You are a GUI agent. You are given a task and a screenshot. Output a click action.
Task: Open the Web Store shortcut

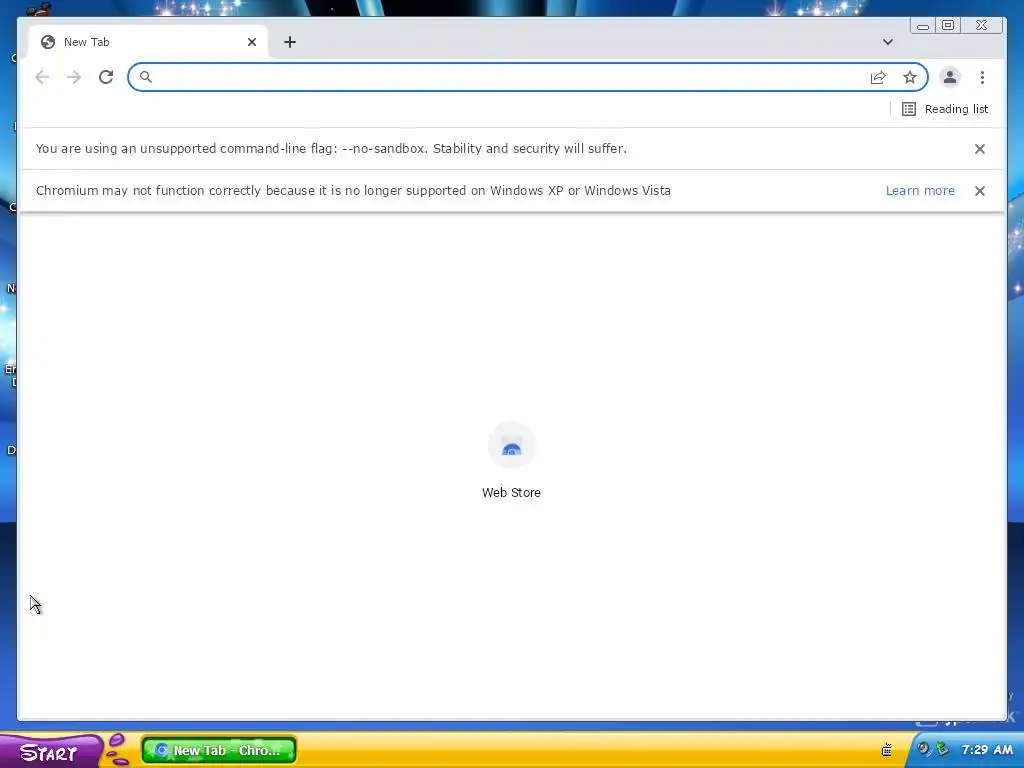(x=511, y=461)
